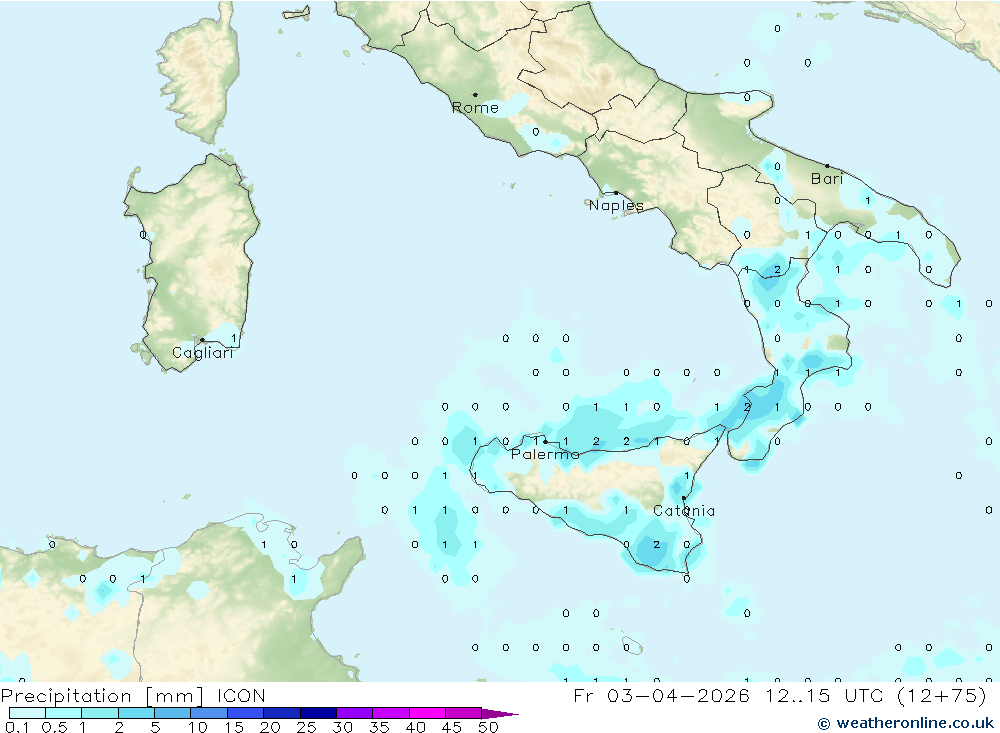Click the 0.1–0.5 mm legend swatch
This screenshot has height=733, width=1000.
(27, 713)
